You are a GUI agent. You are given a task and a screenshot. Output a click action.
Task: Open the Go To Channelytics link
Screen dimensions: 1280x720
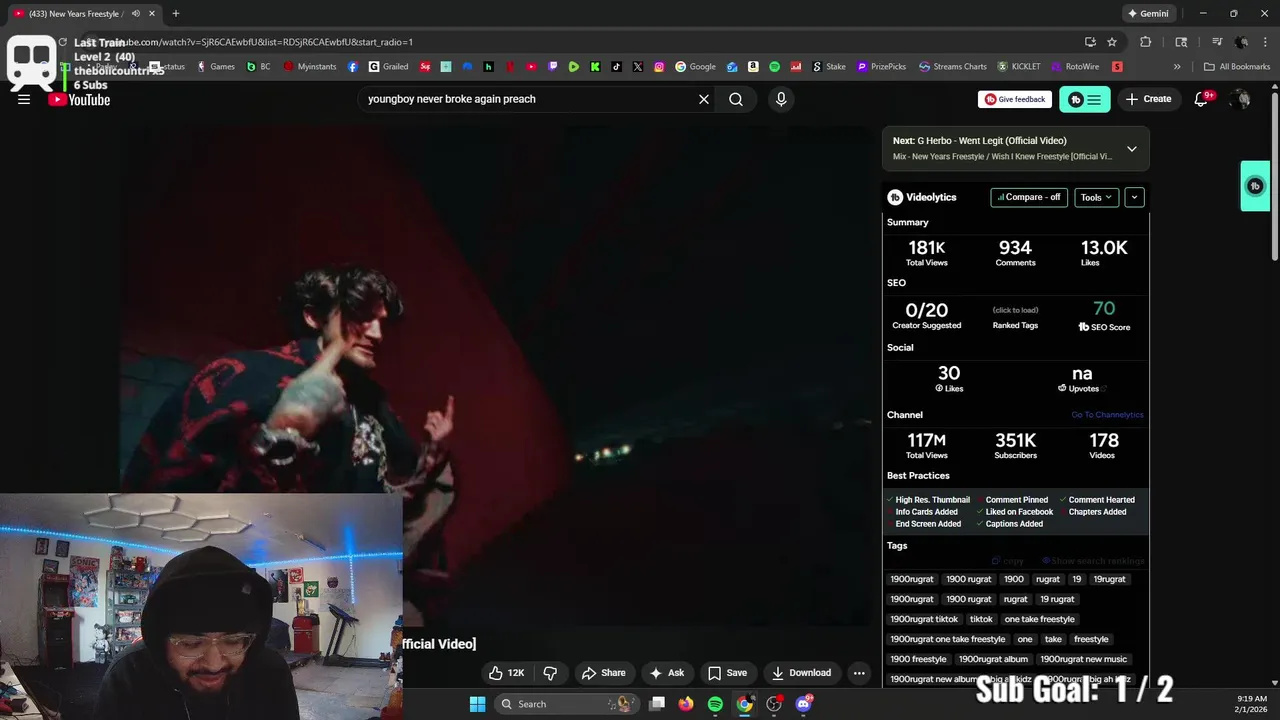point(1107,415)
